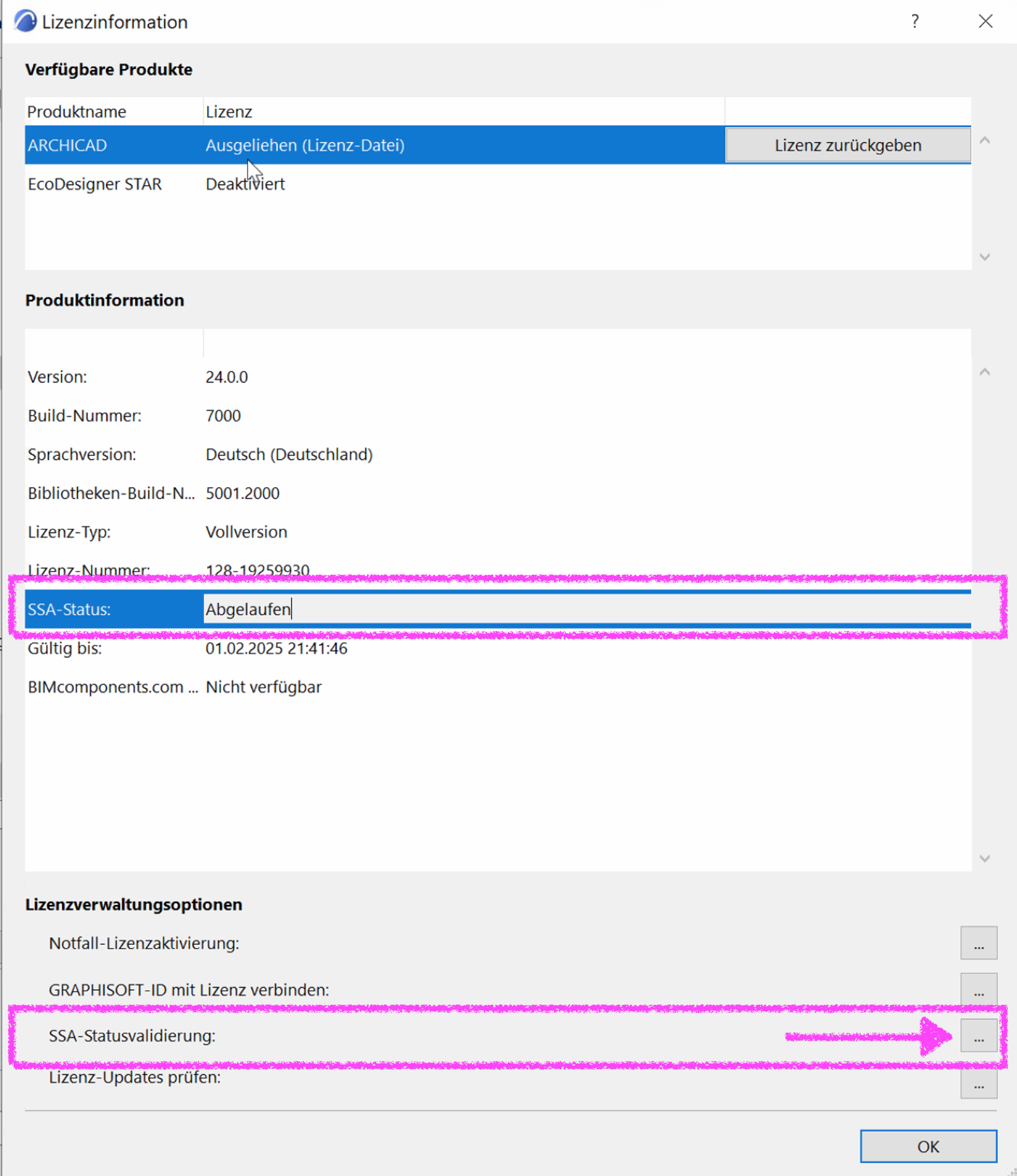Click the Lizenz zurückgeben button

(x=848, y=145)
